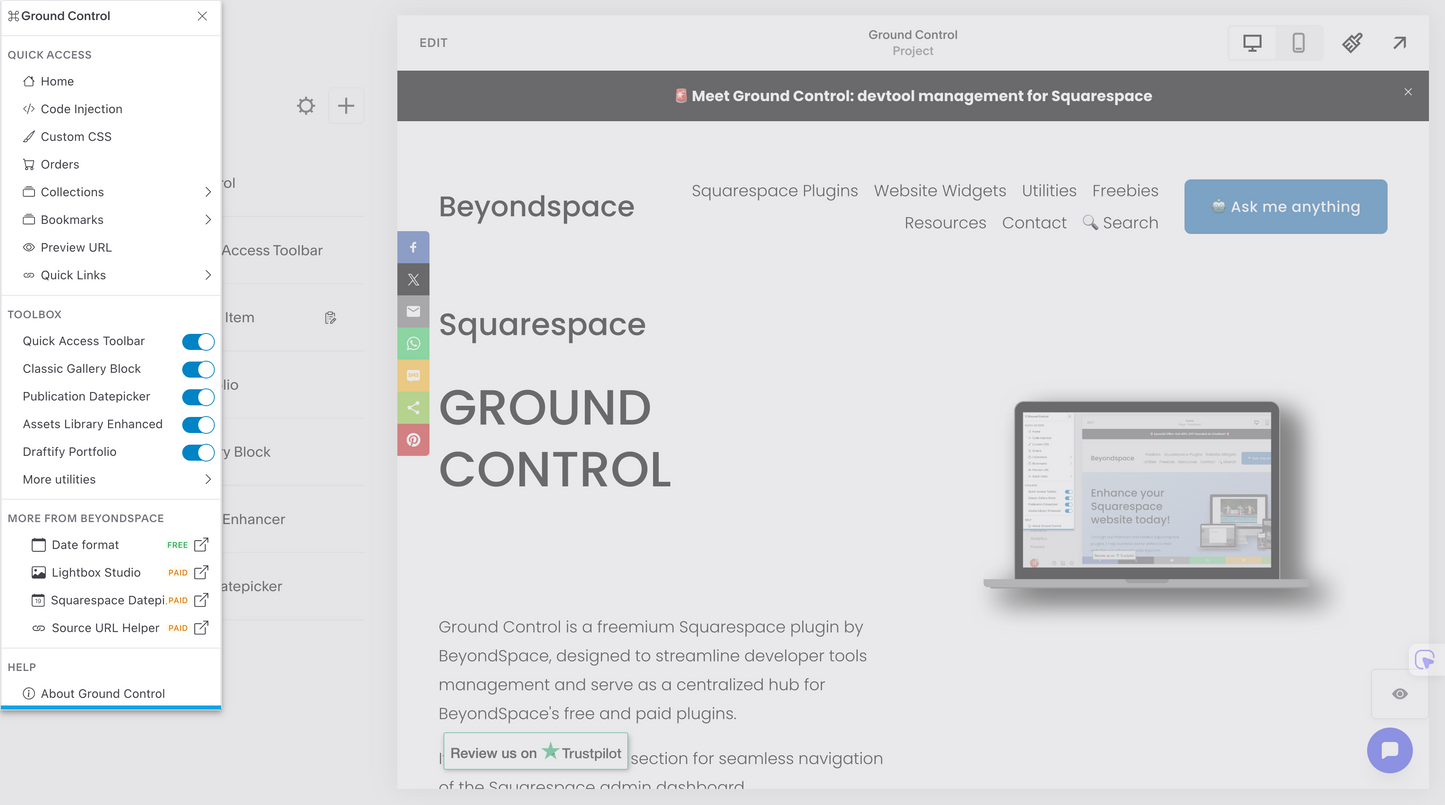Toggle Publication Datepicker switch
1445x805 pixels.
pyautogui.click(x=198, y=397)
